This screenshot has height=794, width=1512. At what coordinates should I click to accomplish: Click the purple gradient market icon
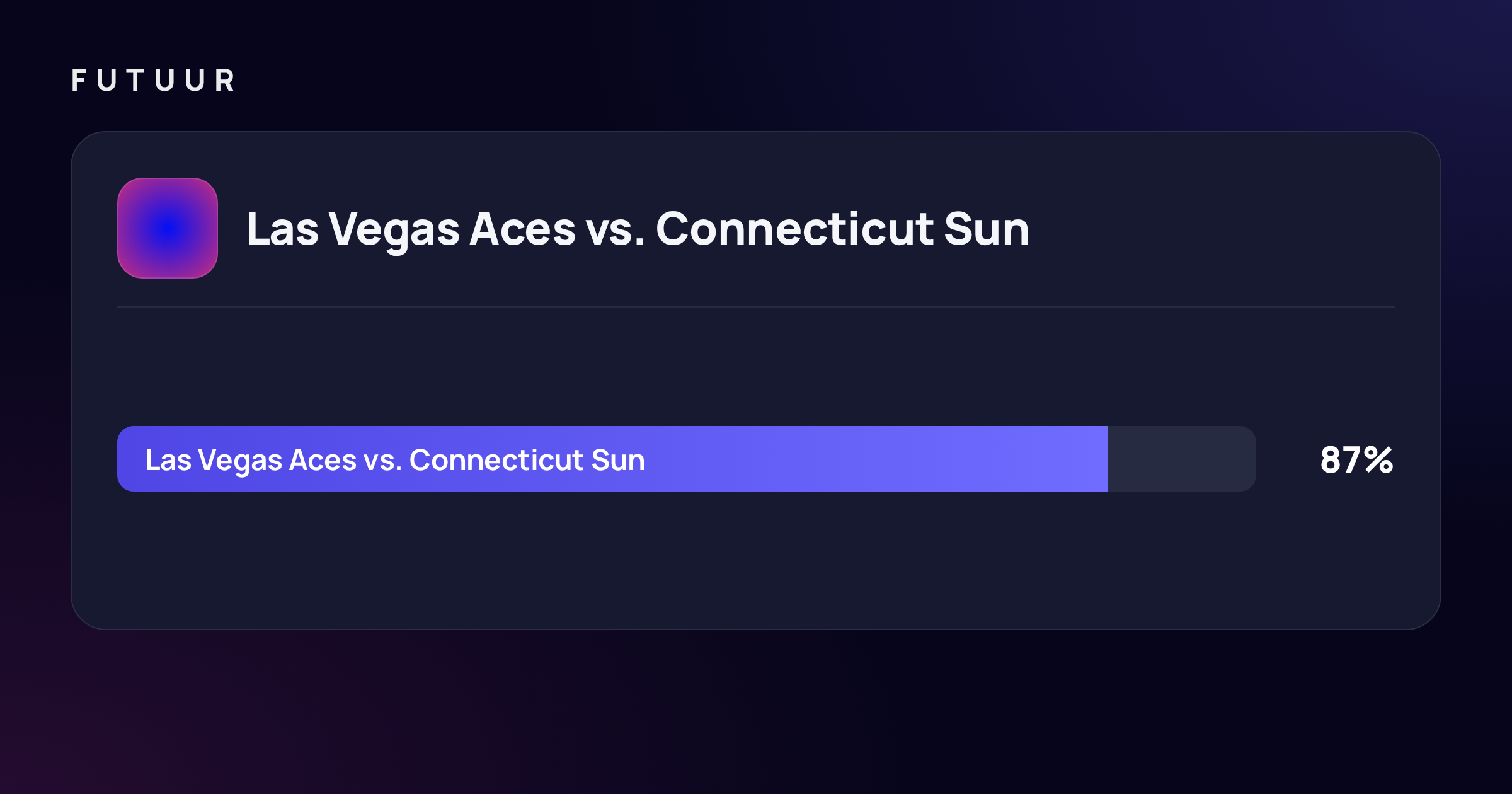coord(168,228)
